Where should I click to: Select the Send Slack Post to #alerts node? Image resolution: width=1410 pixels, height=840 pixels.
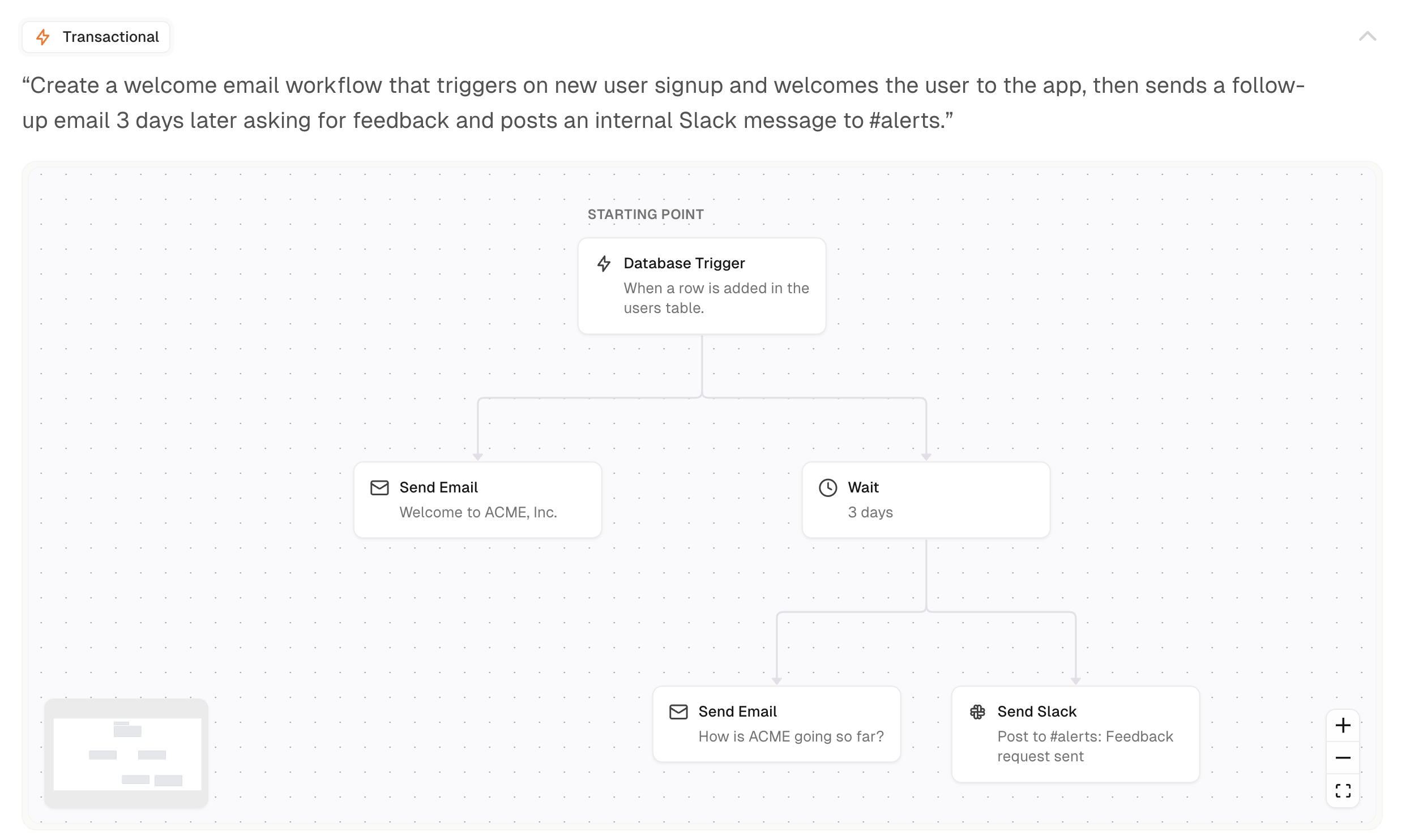pos(1075,734)
